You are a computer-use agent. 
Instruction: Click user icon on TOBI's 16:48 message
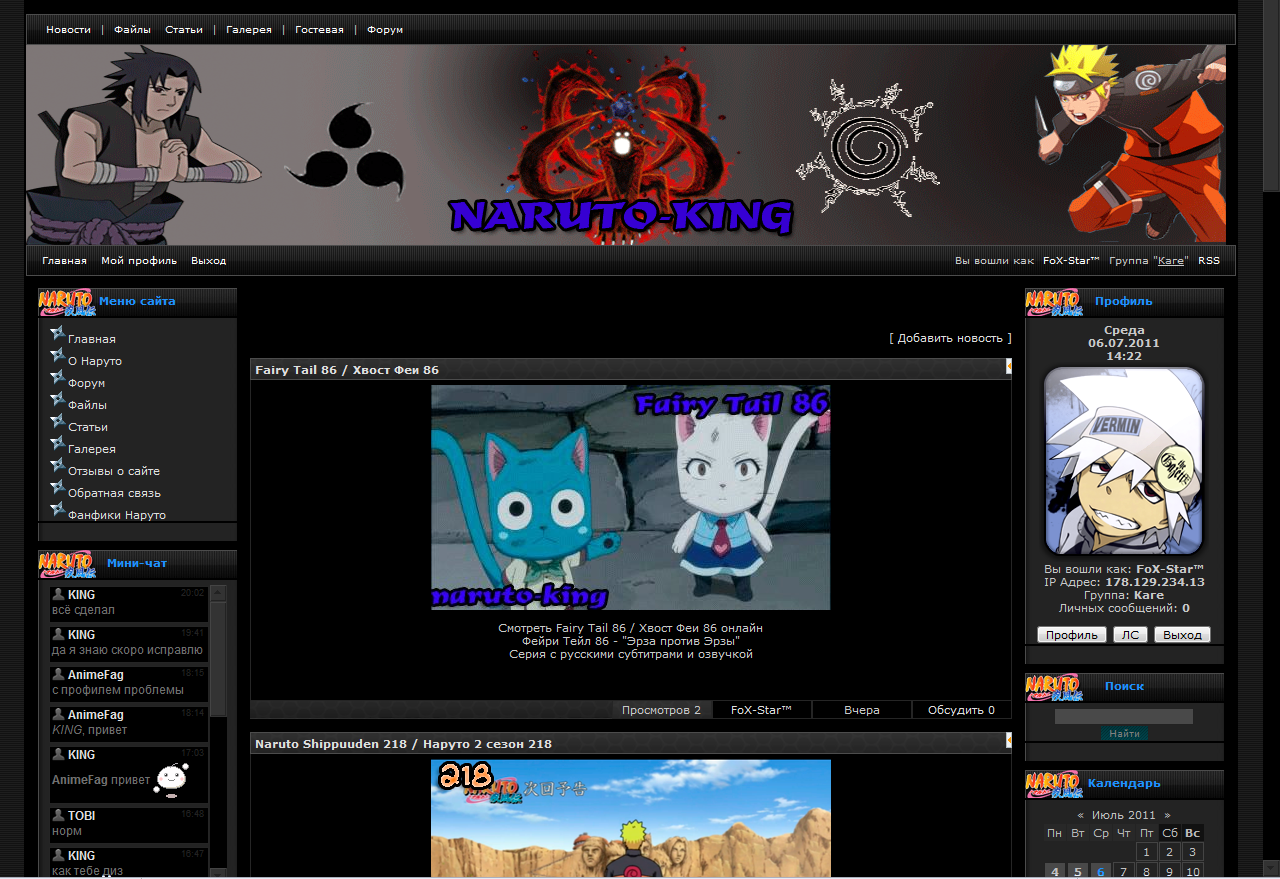click(58, 815)
